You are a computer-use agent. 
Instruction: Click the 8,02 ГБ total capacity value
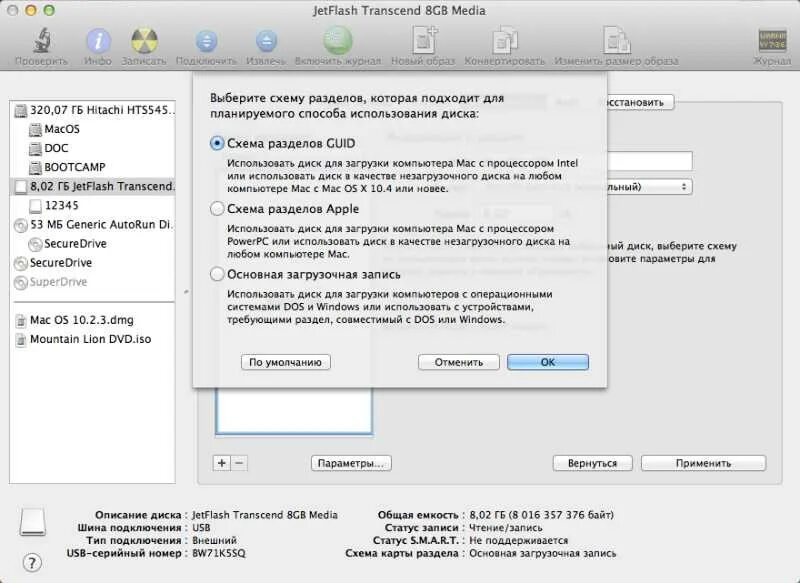click(541, 515)
